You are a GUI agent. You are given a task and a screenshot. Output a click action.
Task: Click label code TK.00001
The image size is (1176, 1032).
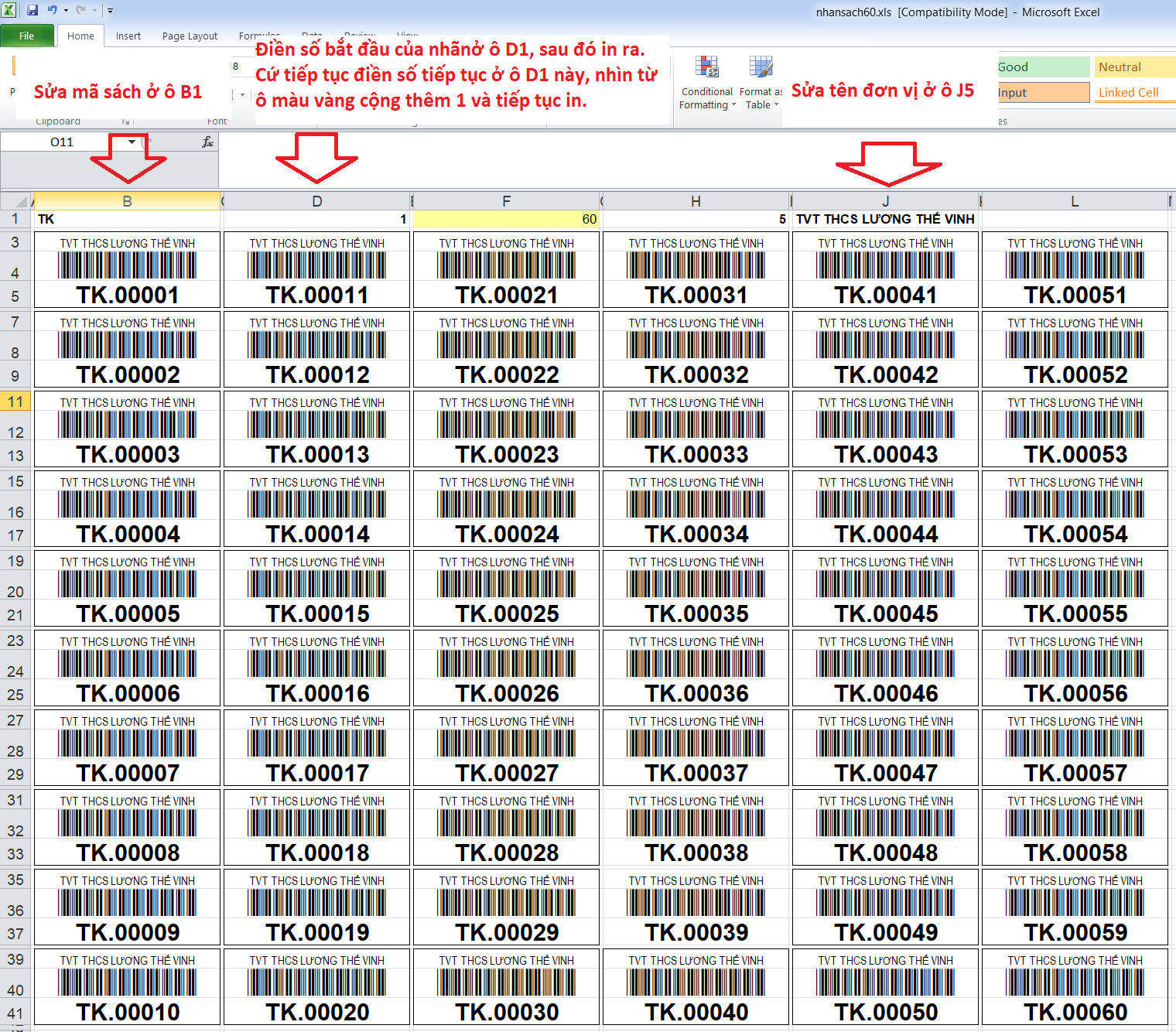pyautogui.click(x=128, y=295)
